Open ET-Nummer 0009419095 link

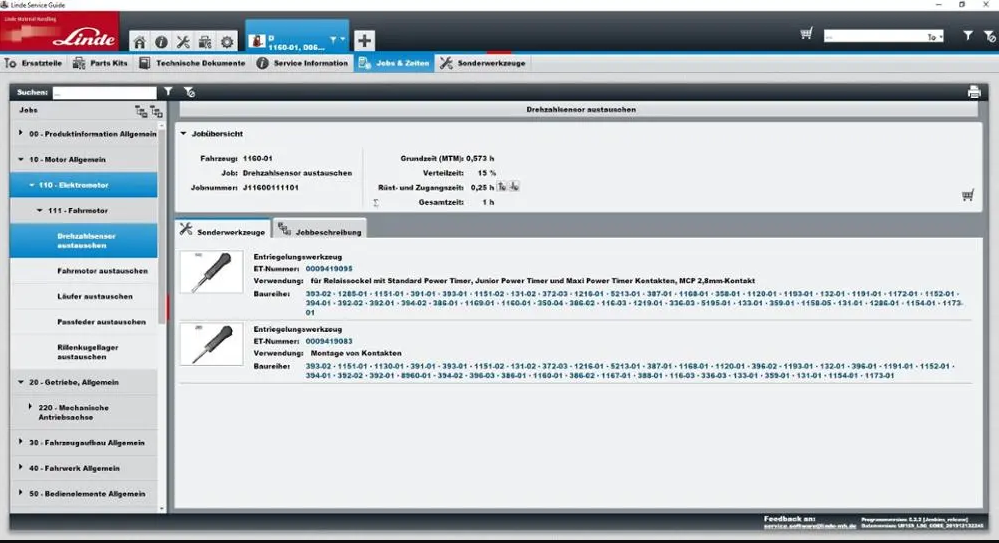pyautogui.click(x=329, y=269)
